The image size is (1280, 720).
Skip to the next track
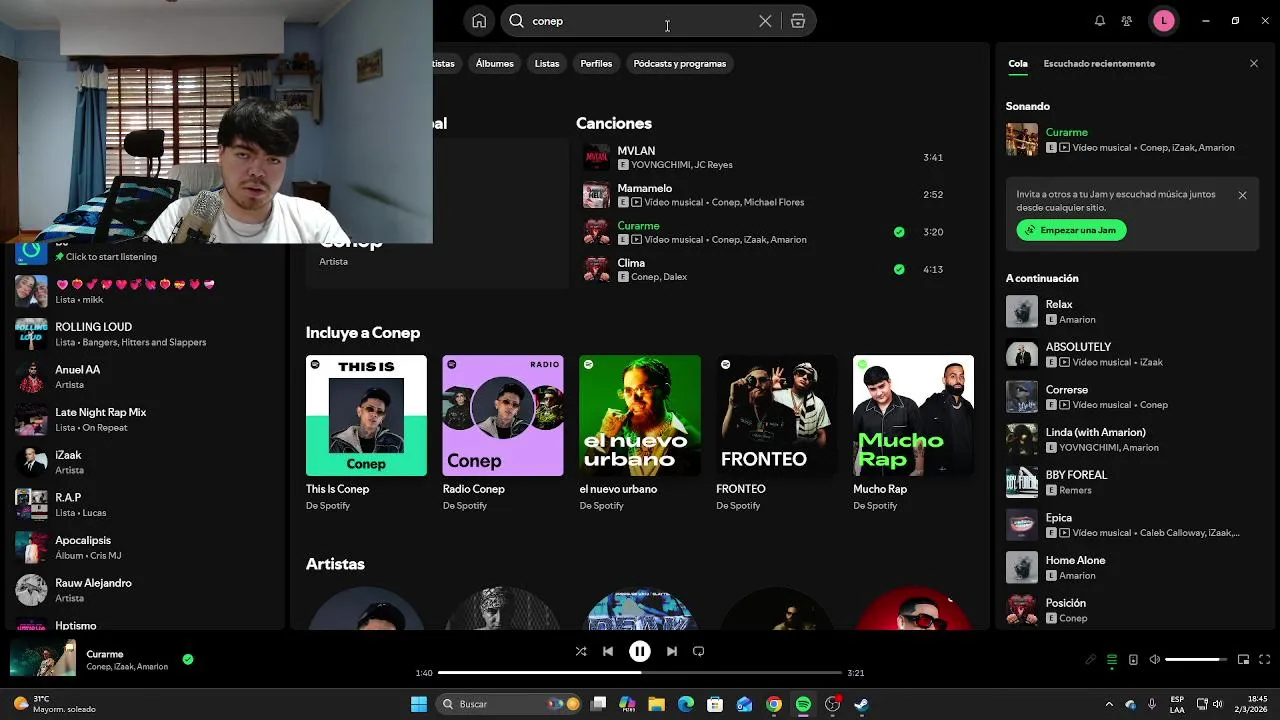pos(672,651)
